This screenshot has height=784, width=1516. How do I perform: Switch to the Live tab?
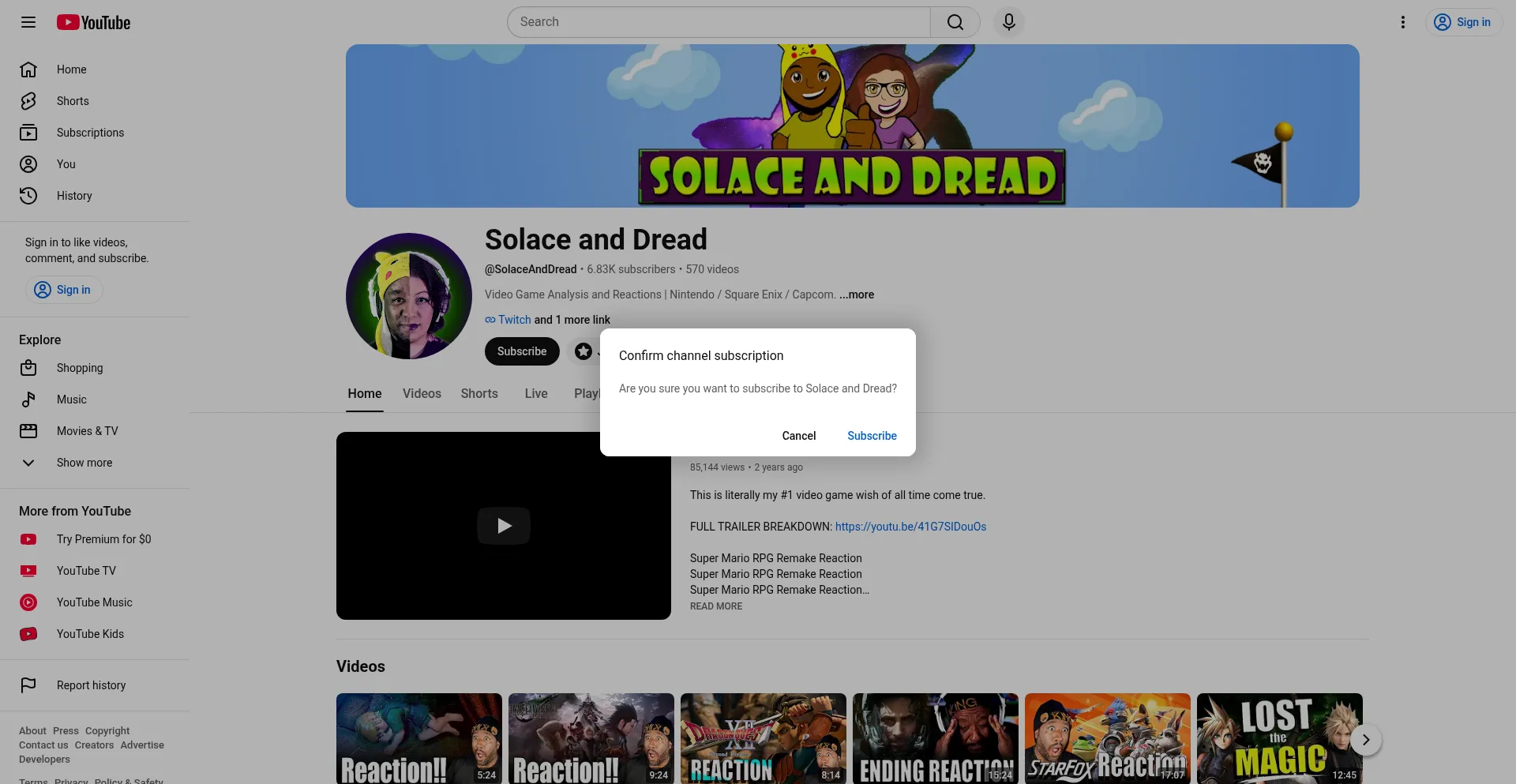coord(536,394)
